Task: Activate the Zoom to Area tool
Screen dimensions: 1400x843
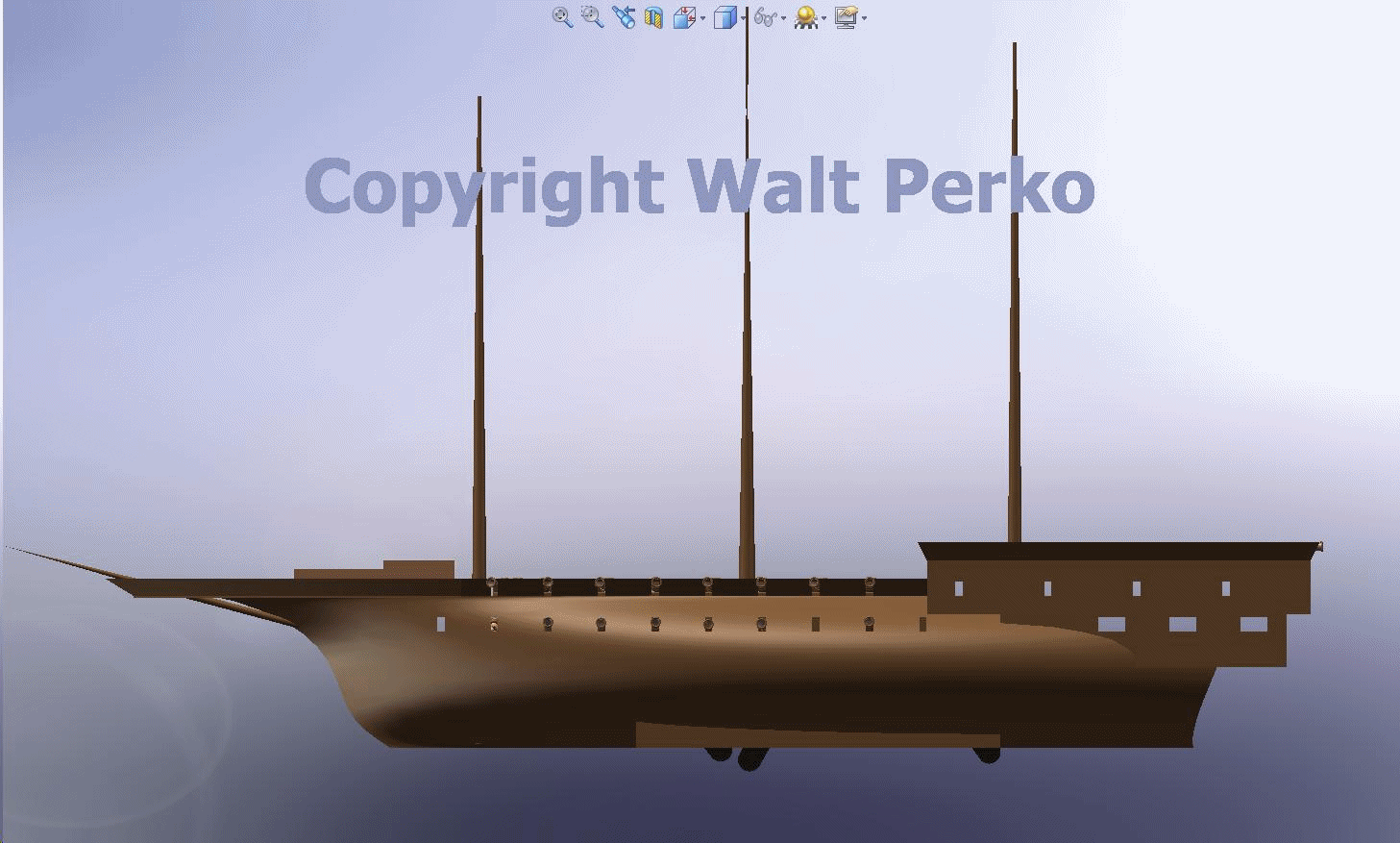Action: 592,17
